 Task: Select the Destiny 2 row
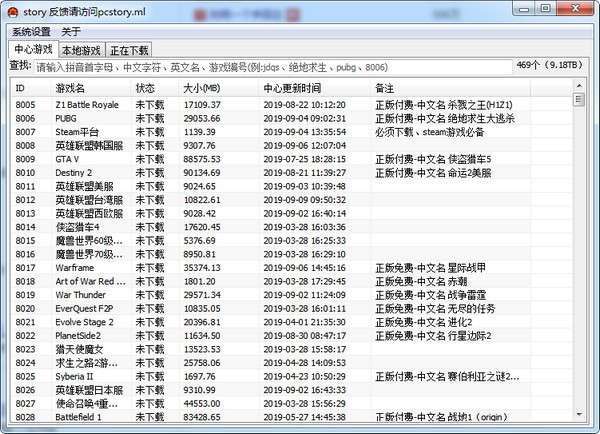coord(291,173)
